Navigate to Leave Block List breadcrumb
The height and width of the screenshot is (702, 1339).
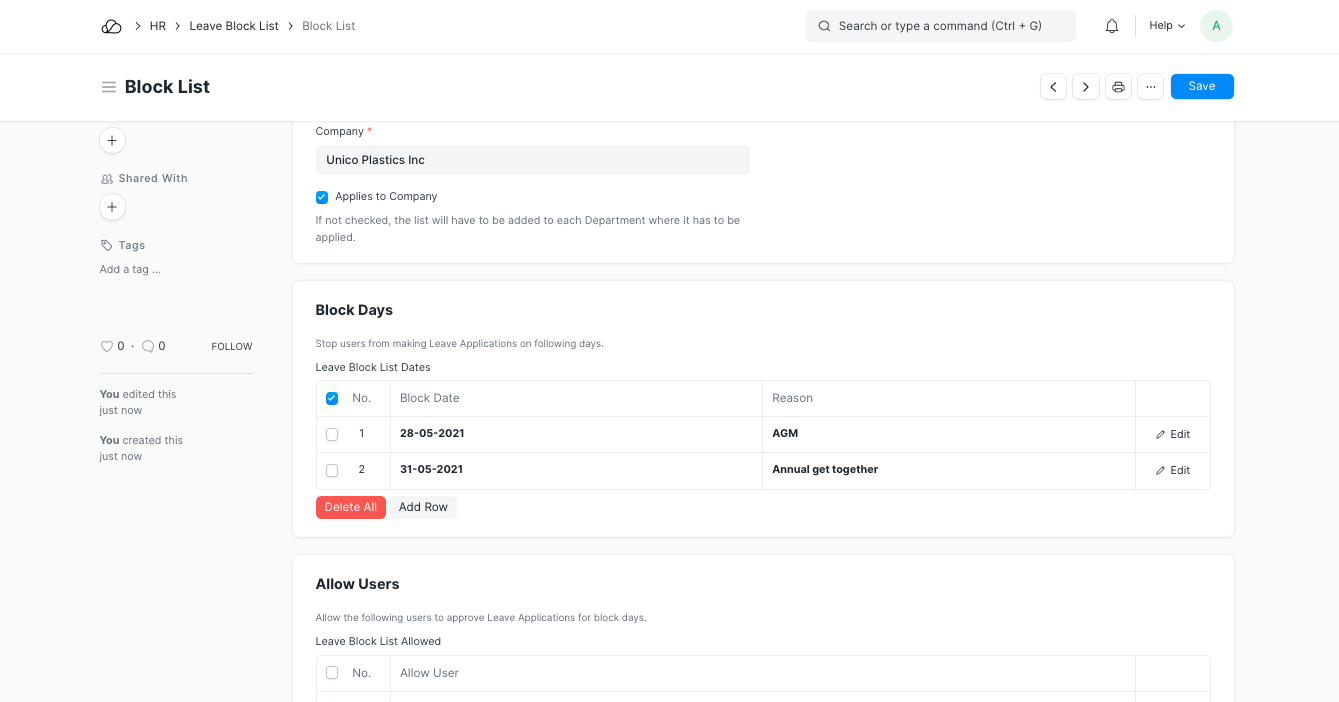pyautogui.click(x=234, y=26)
